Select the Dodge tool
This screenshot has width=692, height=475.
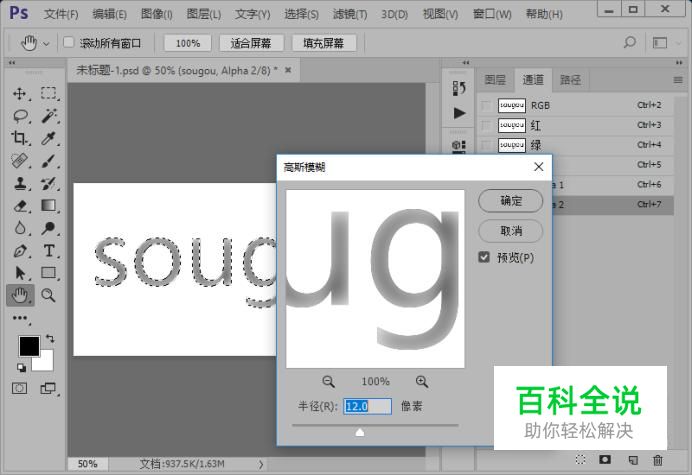tap(49, 228)
